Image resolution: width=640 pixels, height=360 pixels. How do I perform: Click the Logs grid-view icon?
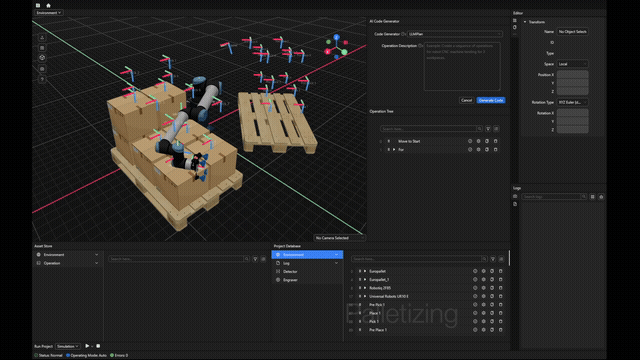(x=593, y=197)
